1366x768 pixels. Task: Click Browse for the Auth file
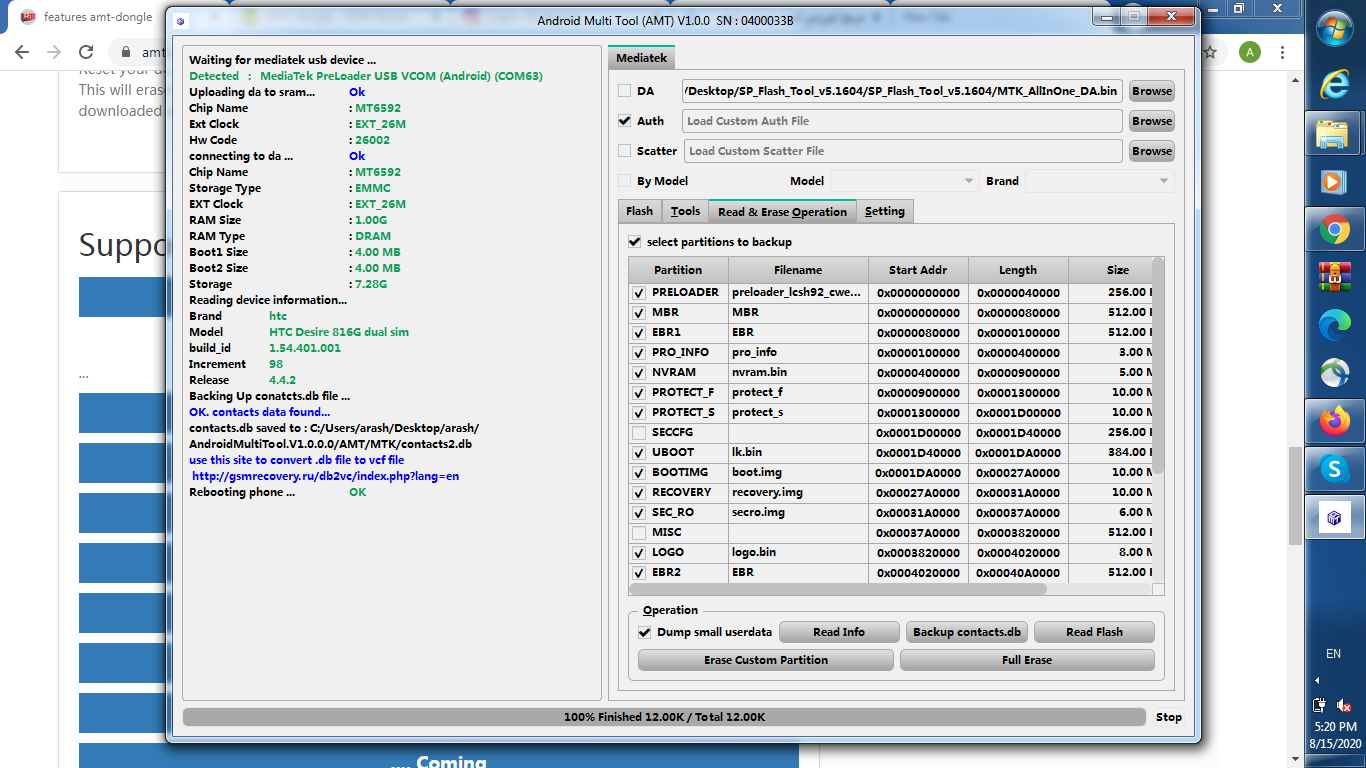[1152, 121]
